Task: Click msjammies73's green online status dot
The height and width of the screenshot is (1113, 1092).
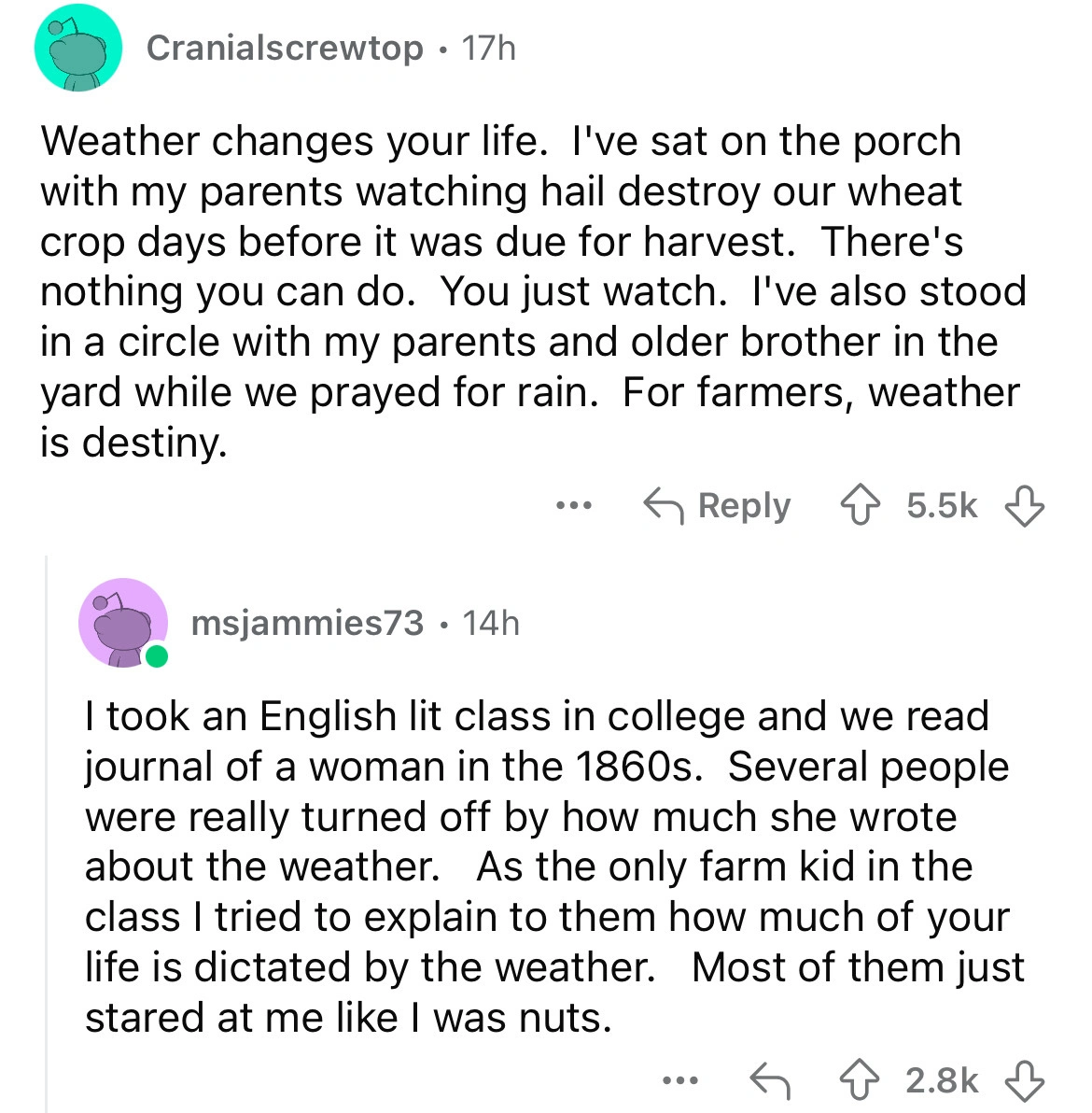Action: 156,656
